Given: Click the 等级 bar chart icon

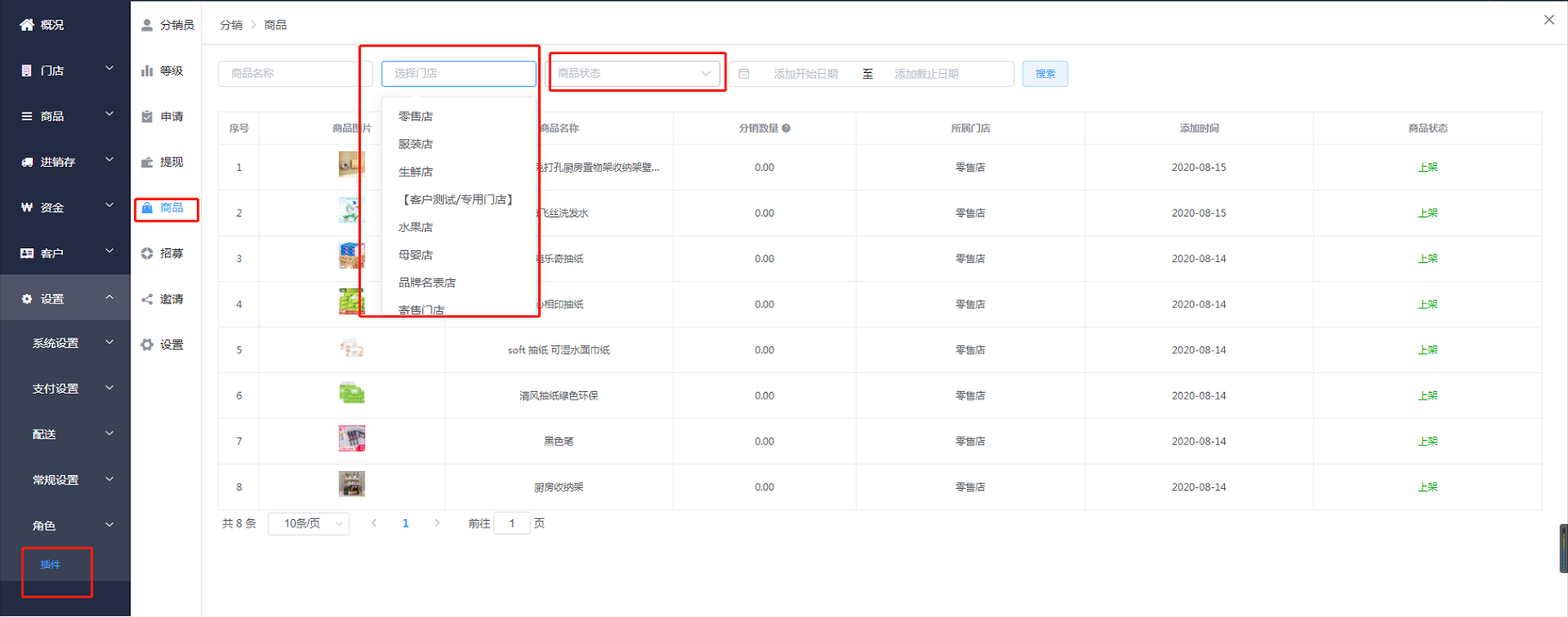Looking at the screenshot, I should click(147, 70).
